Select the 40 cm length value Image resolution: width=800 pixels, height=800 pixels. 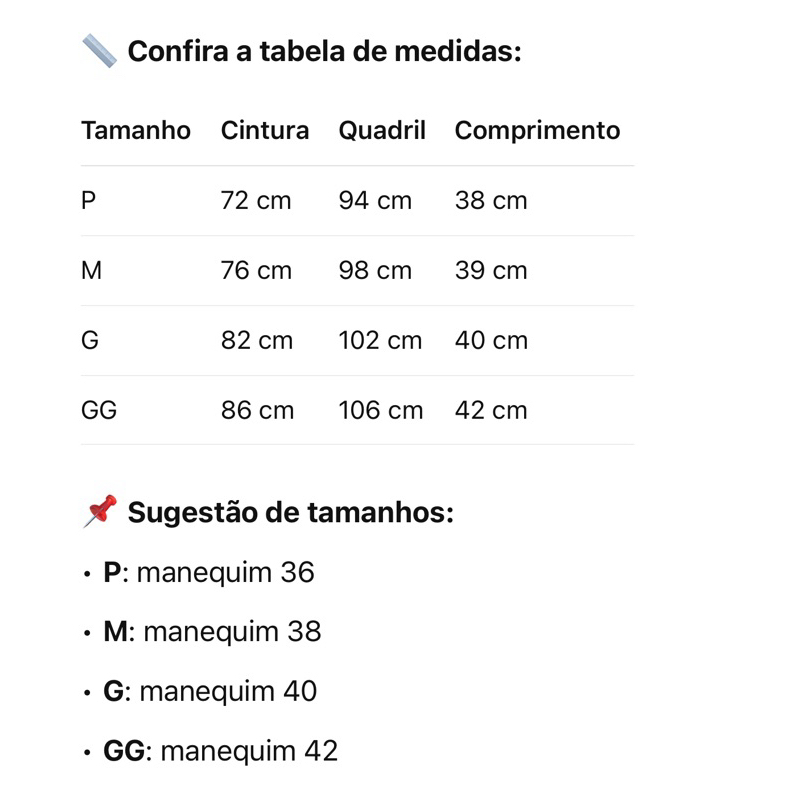[491, 341]
